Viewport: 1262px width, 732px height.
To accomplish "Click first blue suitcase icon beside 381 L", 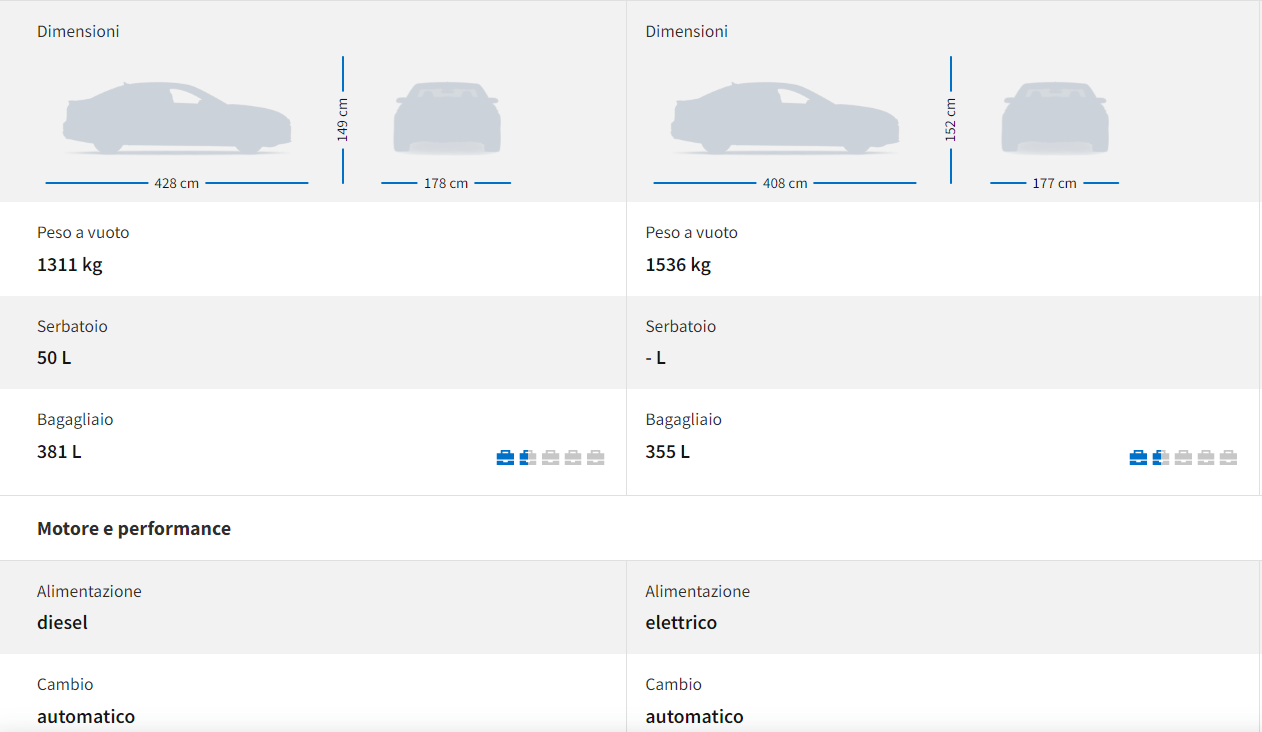I will [x=505, y=458].
